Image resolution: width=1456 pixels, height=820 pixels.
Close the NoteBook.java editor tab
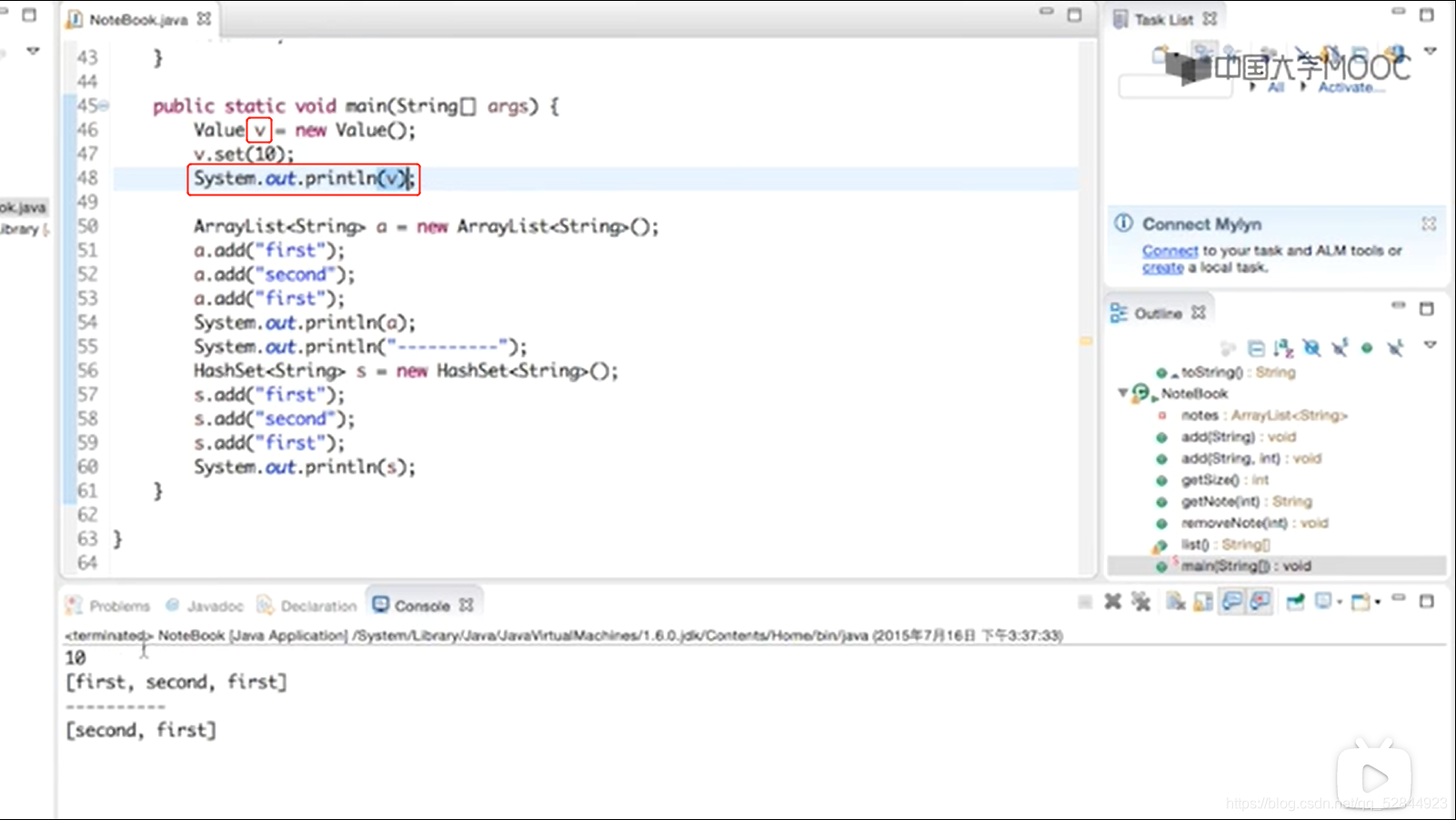point(205,18)
